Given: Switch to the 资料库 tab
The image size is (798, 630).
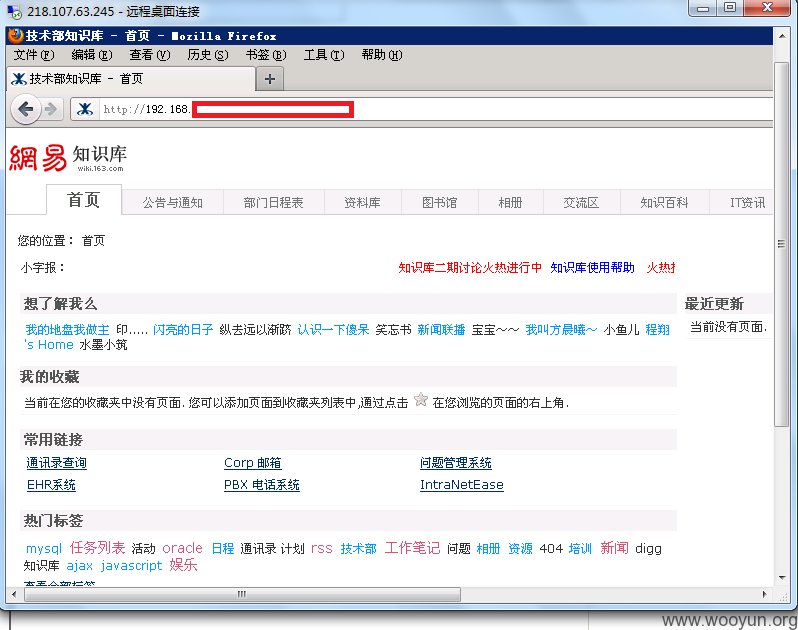Looking at the screenshot, I should (x=362, y=203).
